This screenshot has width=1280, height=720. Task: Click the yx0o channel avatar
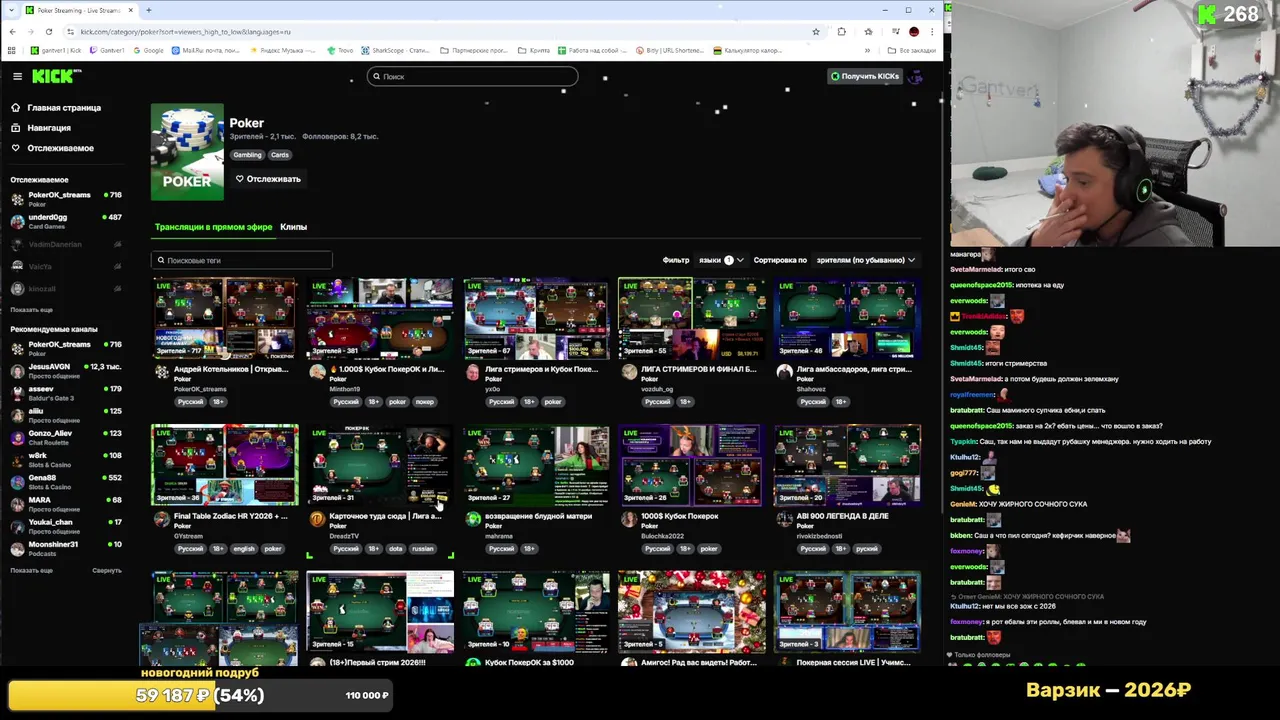click(473, 373)
